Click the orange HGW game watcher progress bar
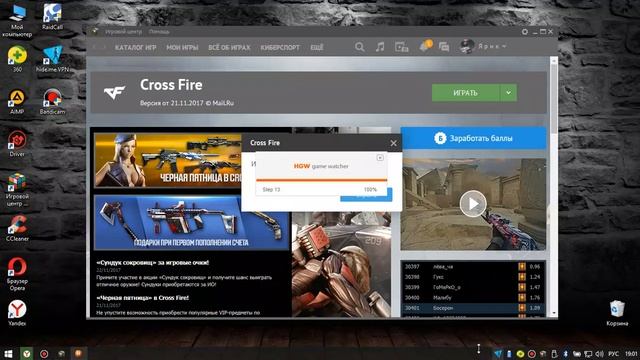This screenshot has width=640, height=360. (322, 180)
